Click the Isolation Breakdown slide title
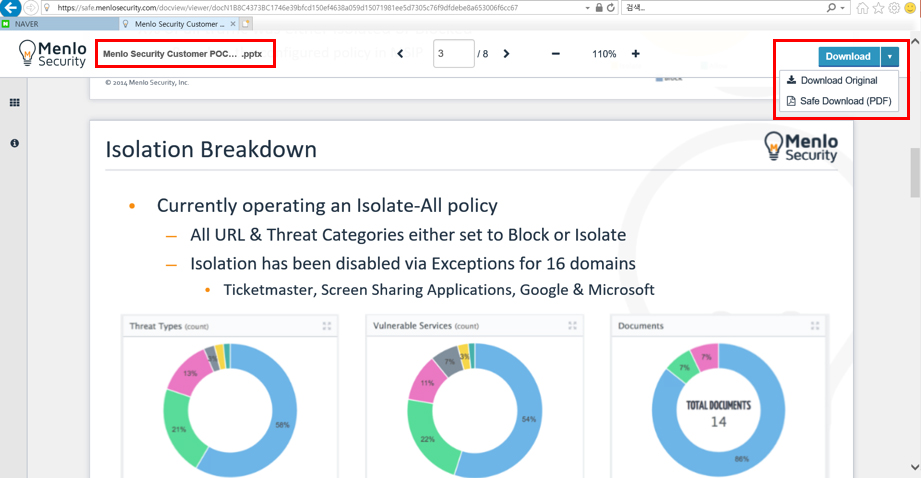 point(211,149)
